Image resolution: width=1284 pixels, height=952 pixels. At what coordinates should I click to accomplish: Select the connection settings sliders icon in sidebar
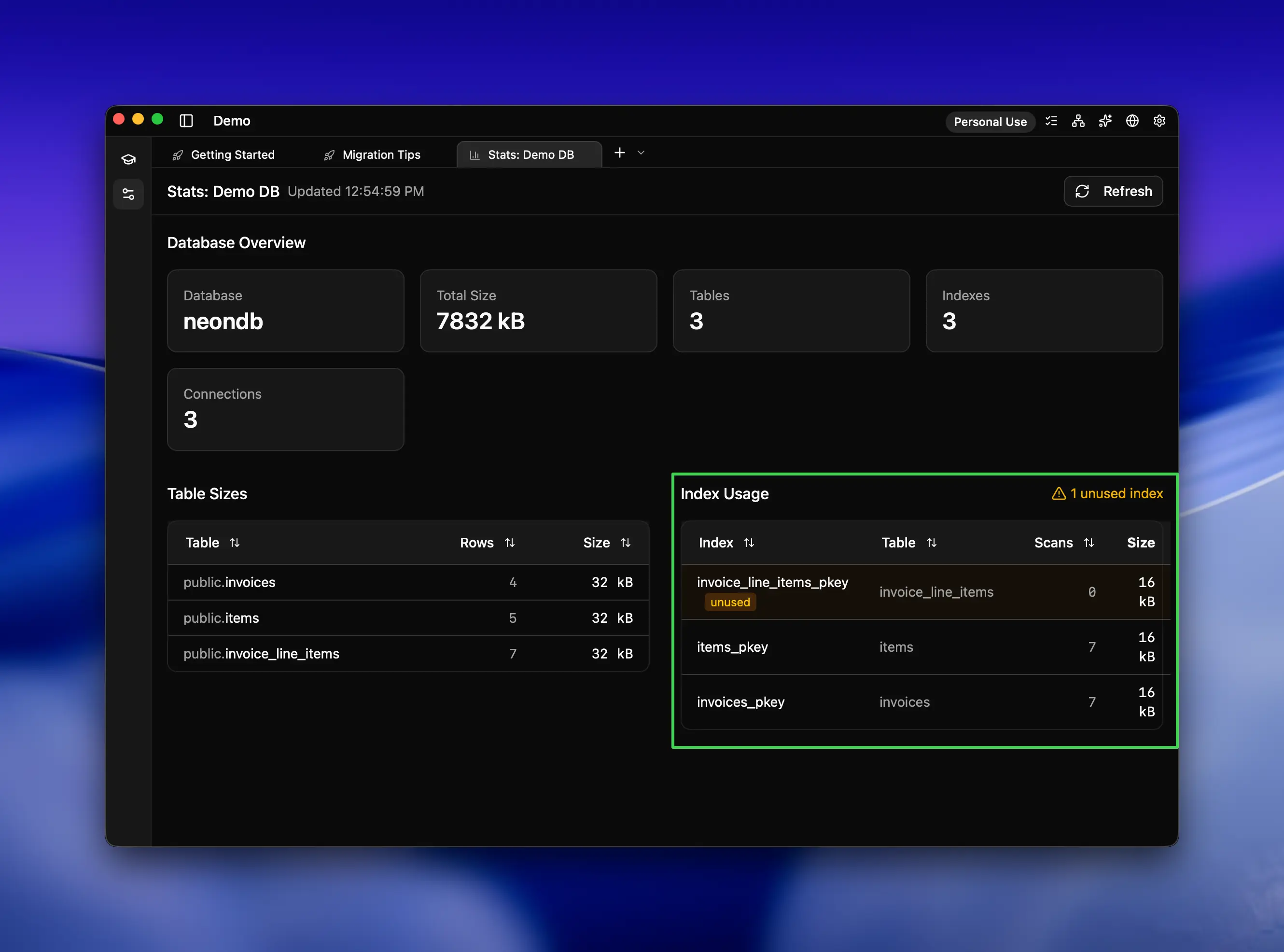tap(128, 194)
